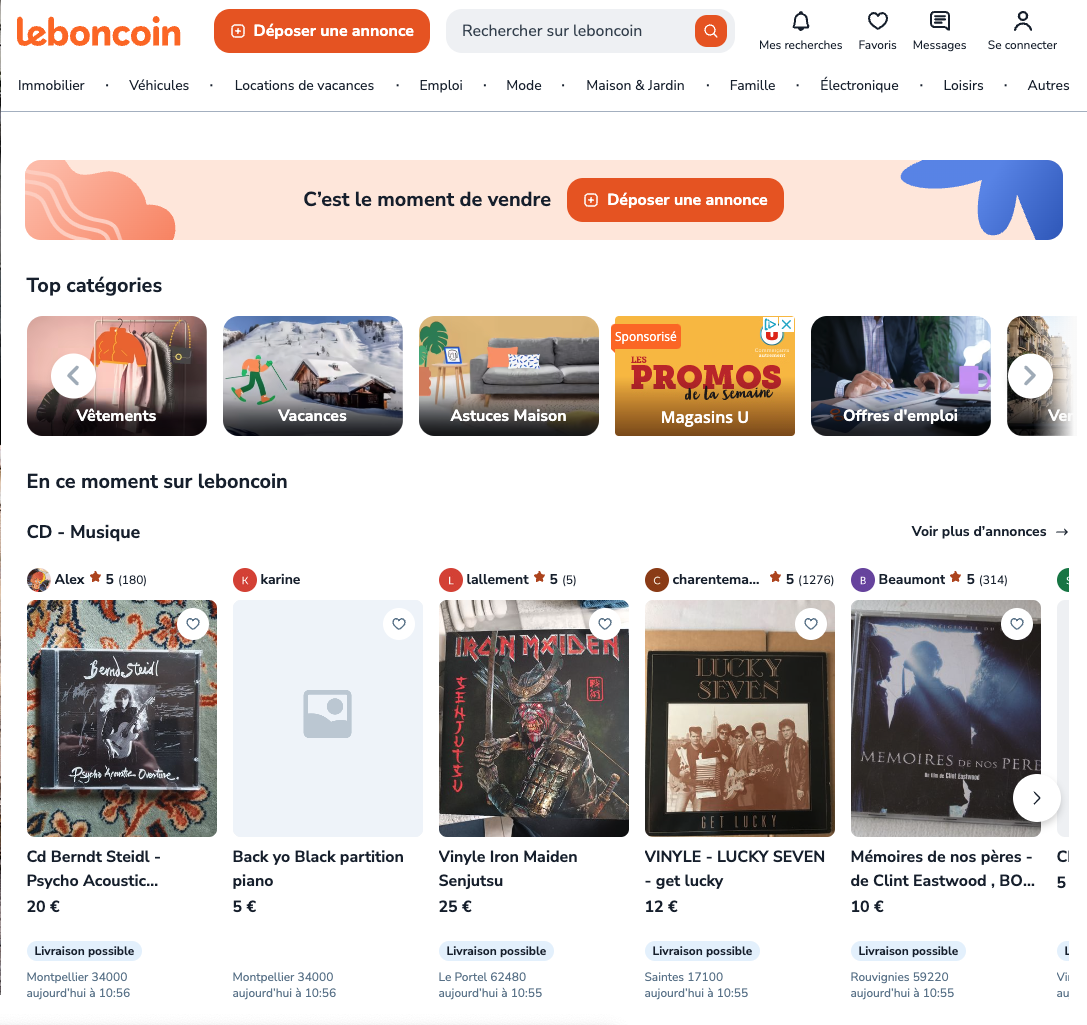Click the leboncoin logo
1087x1025 pixels.
tap(98, 31)
